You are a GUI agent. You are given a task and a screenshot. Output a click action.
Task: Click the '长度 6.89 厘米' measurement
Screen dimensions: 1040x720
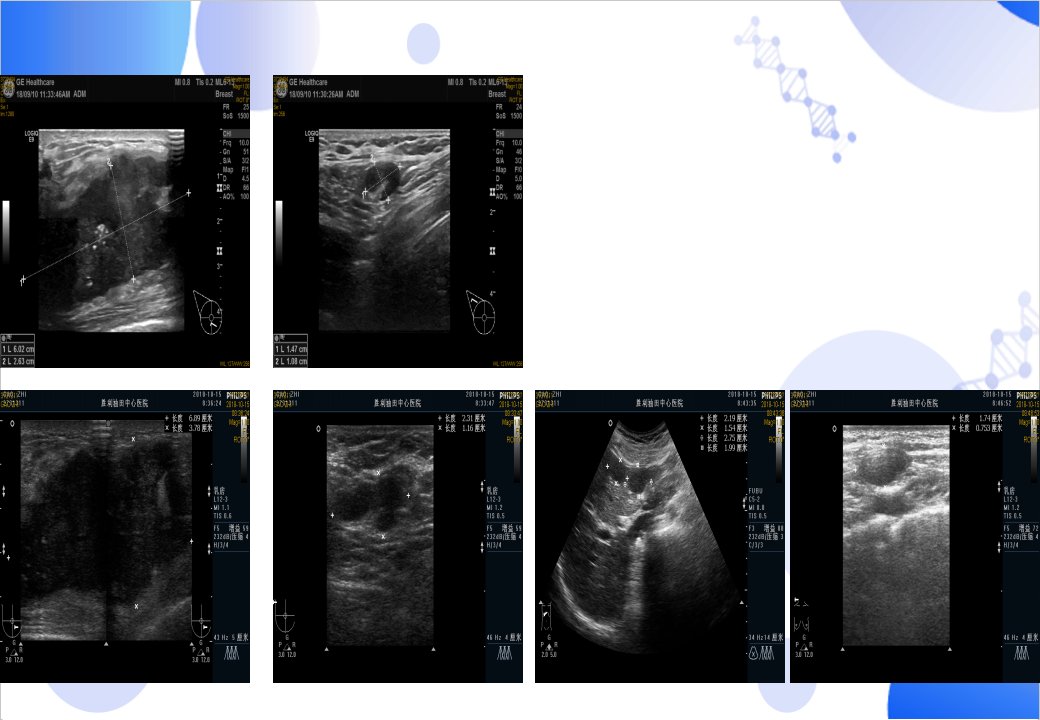pos(189,418)
